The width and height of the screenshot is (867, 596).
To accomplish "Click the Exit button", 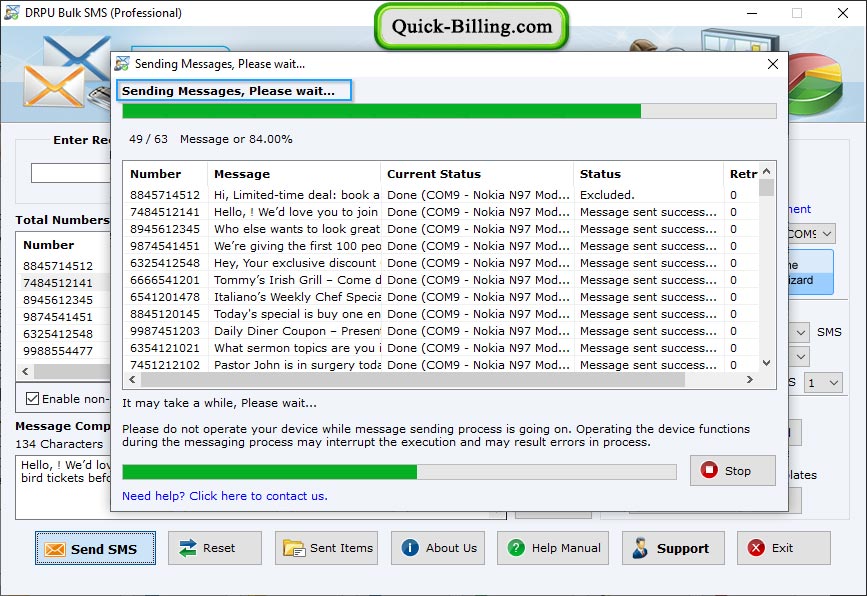I will tap(784, 548).
